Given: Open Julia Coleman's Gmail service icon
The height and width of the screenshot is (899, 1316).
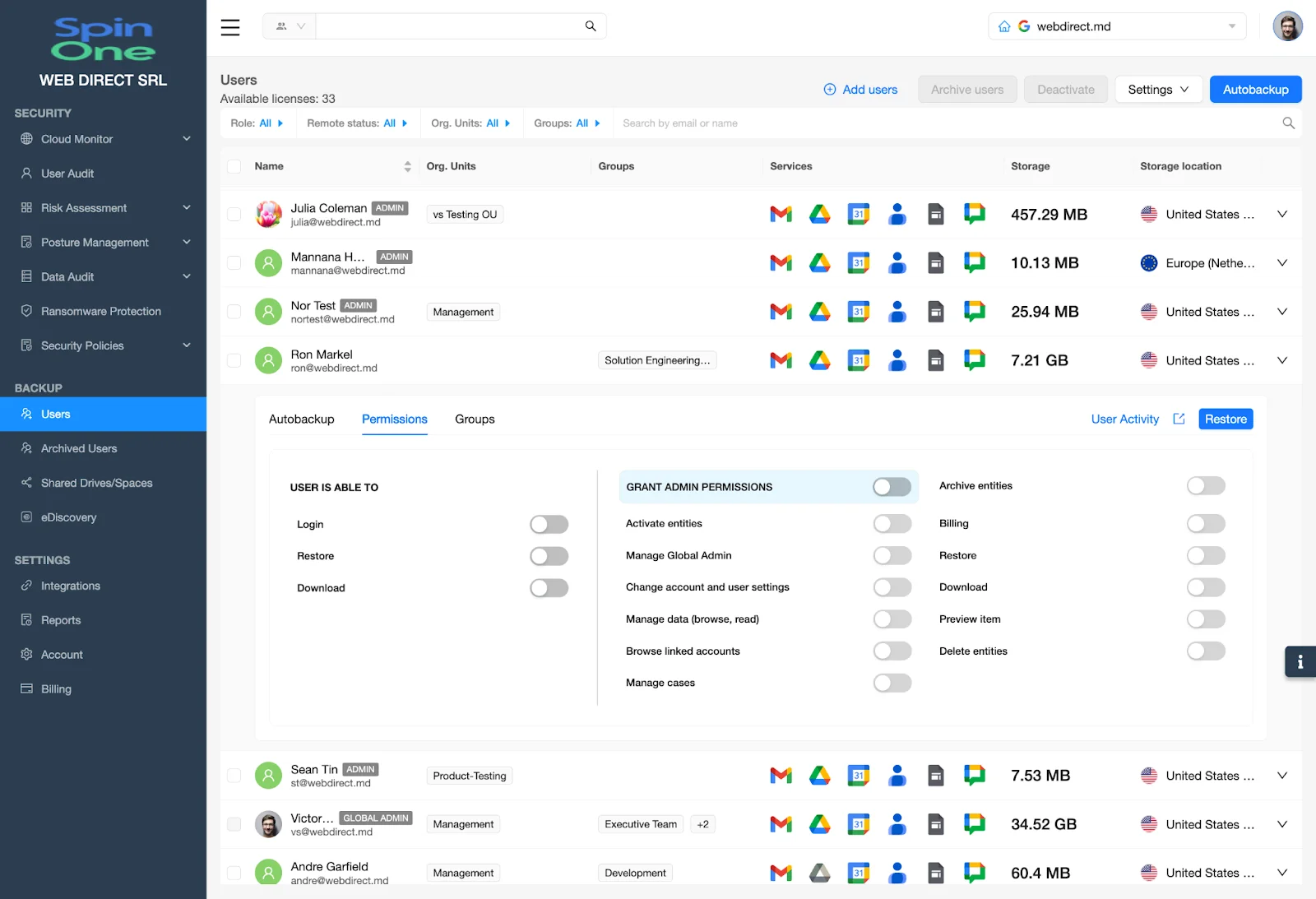Looking at the screenshot, I should [781, 214].
